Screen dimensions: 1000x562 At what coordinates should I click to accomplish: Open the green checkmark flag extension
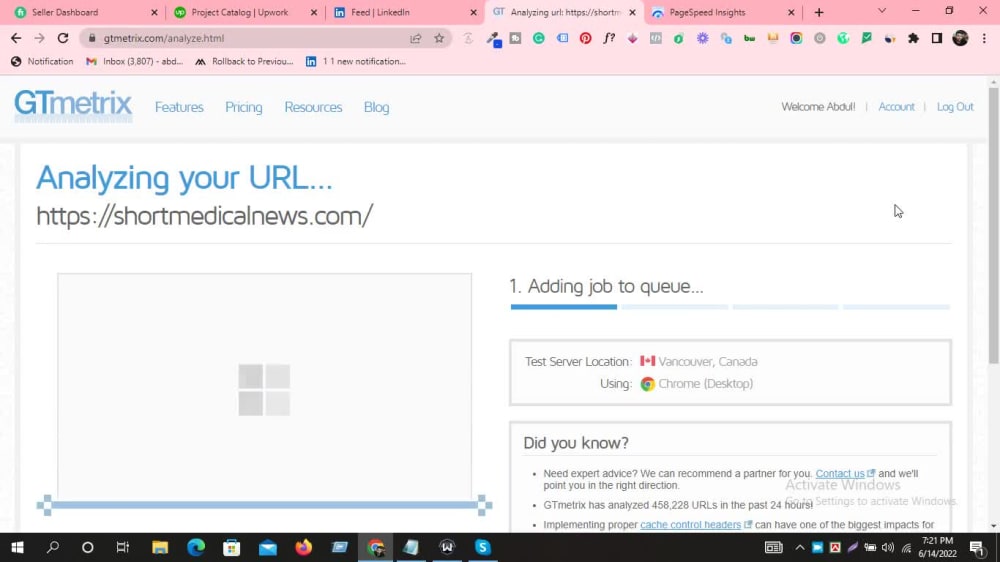pyautogui.click(x=866, y=38)
